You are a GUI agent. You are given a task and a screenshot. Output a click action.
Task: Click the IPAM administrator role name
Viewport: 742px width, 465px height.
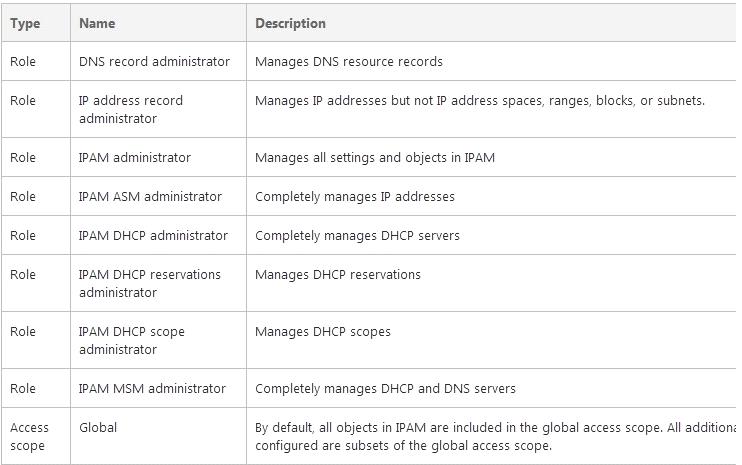point(134,158)
